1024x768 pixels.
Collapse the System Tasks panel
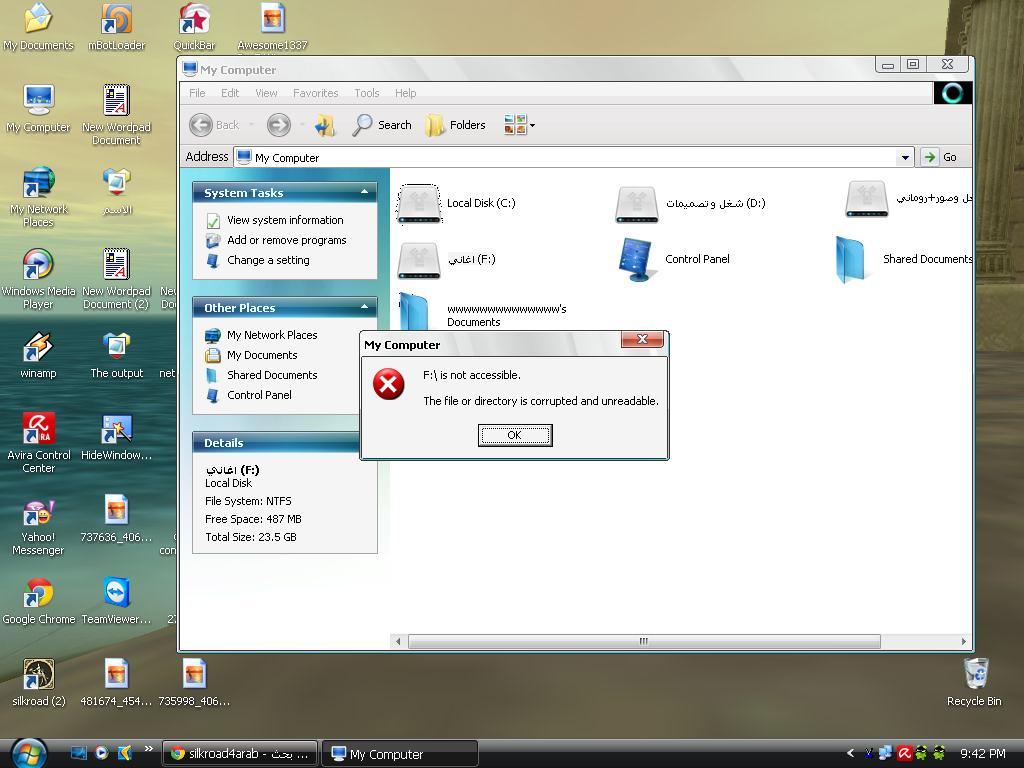[364, 193]
